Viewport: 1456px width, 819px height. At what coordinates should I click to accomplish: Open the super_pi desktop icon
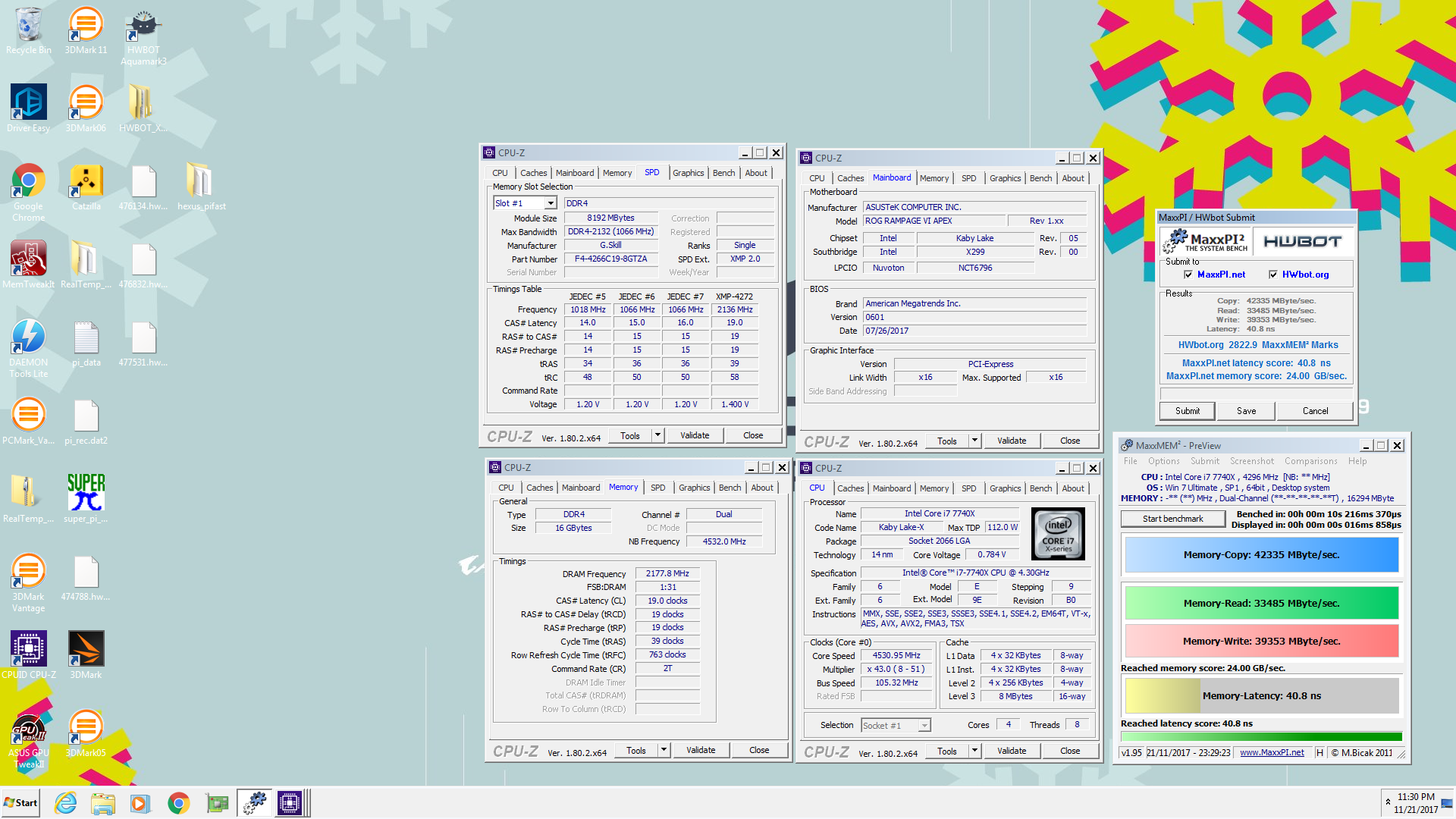pos(86,498)
